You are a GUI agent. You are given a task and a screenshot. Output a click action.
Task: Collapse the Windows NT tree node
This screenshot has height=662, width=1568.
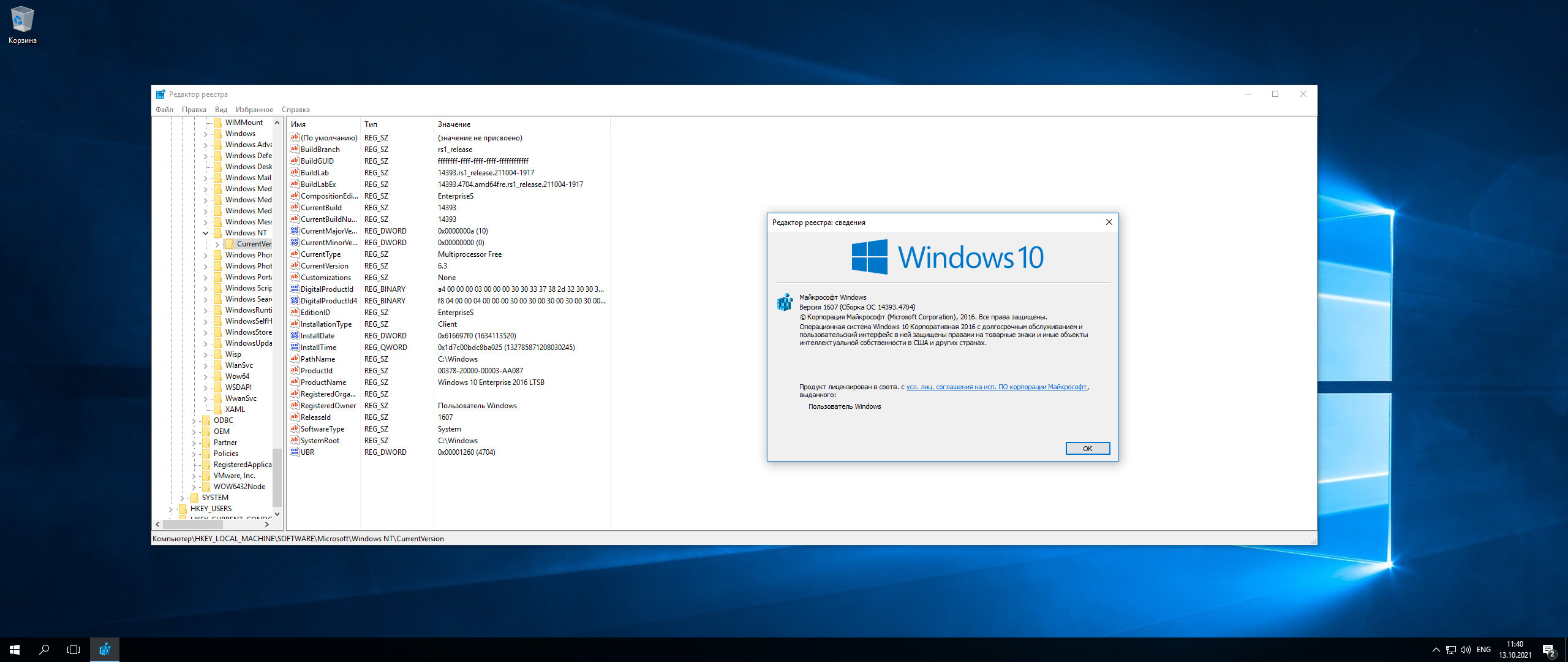[x=205, y=233]
